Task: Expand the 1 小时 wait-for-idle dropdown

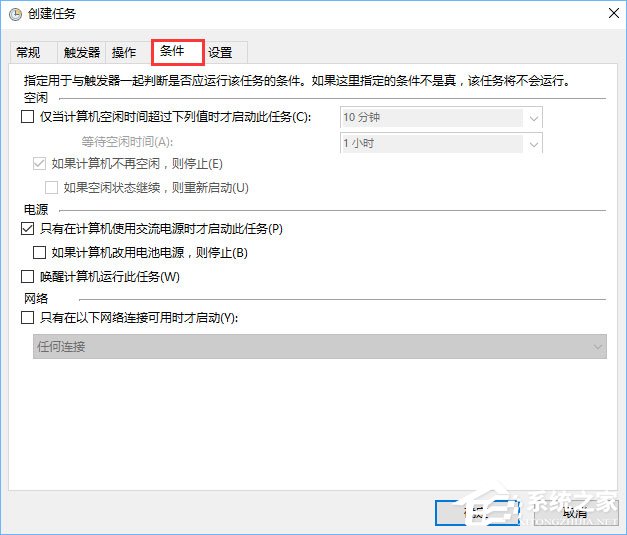Action: 441,143
